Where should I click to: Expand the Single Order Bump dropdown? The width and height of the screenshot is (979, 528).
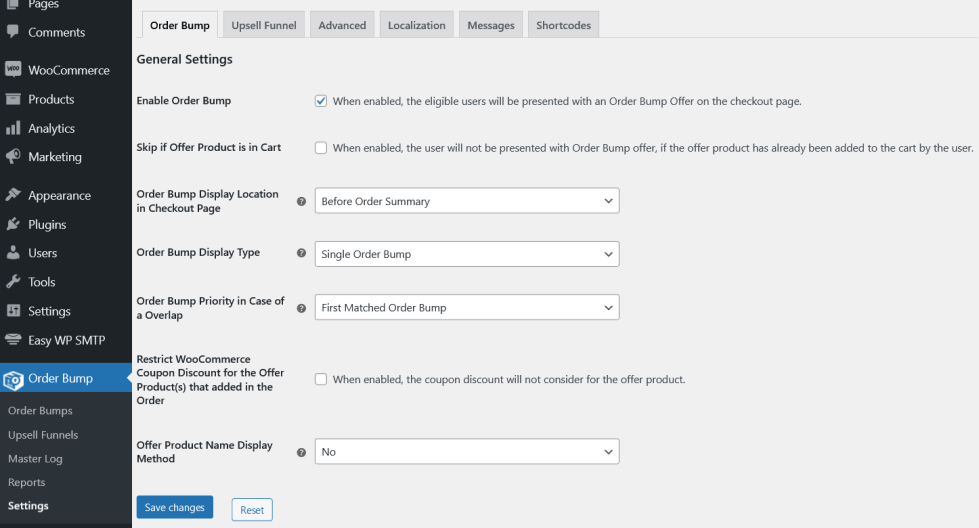point(467,254)
